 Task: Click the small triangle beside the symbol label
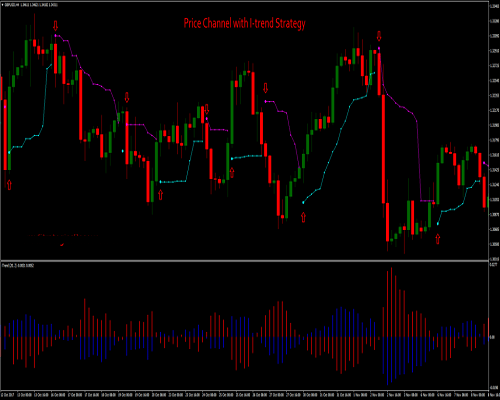coord(3,5)
